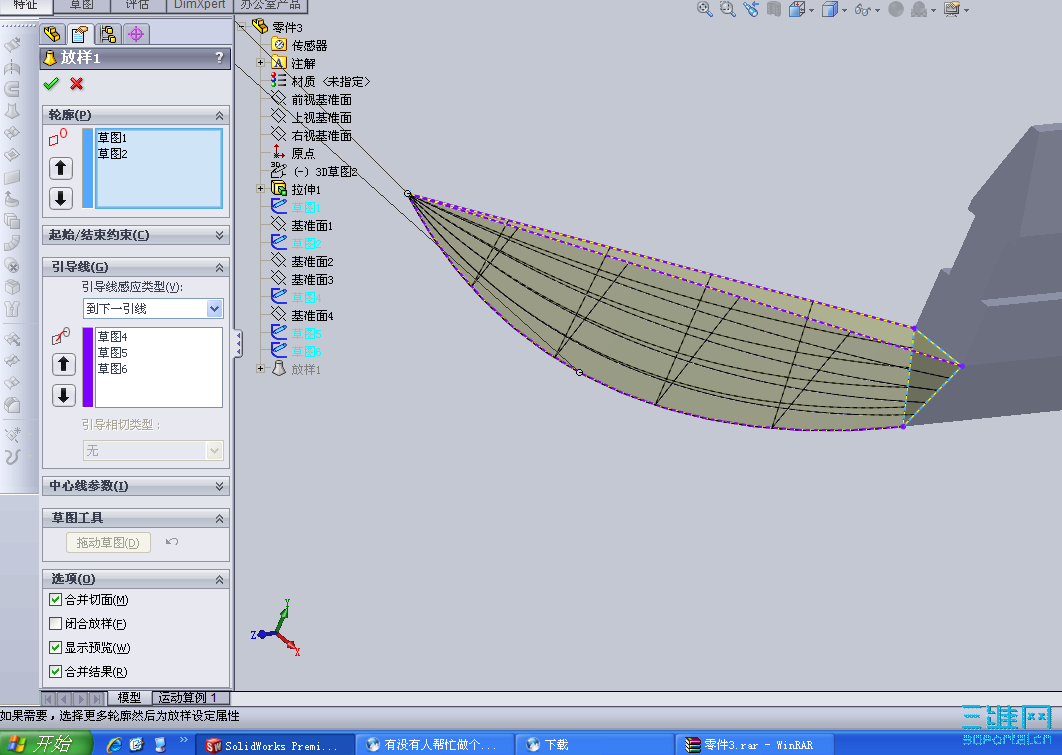Viewport: 1062px width, 755px height.
Task: Collapse the 选项(O) section
Action: 219,580
